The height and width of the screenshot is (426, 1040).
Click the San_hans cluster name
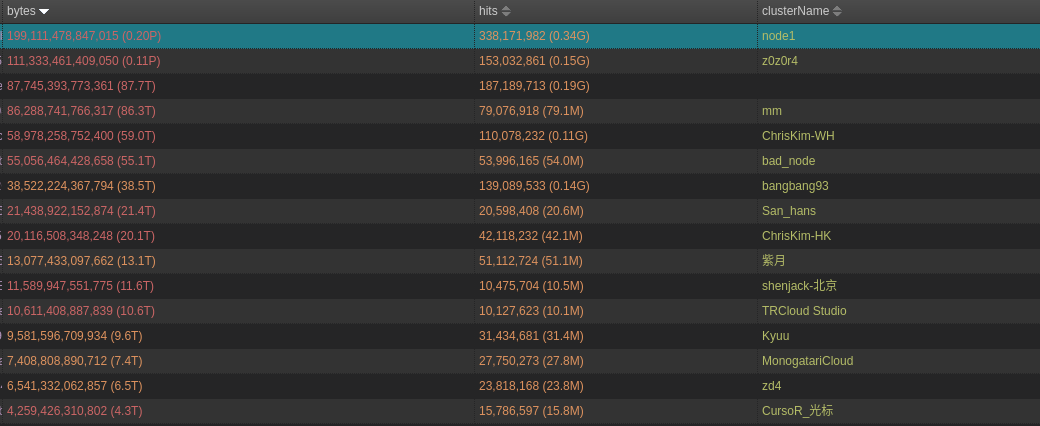788,211
